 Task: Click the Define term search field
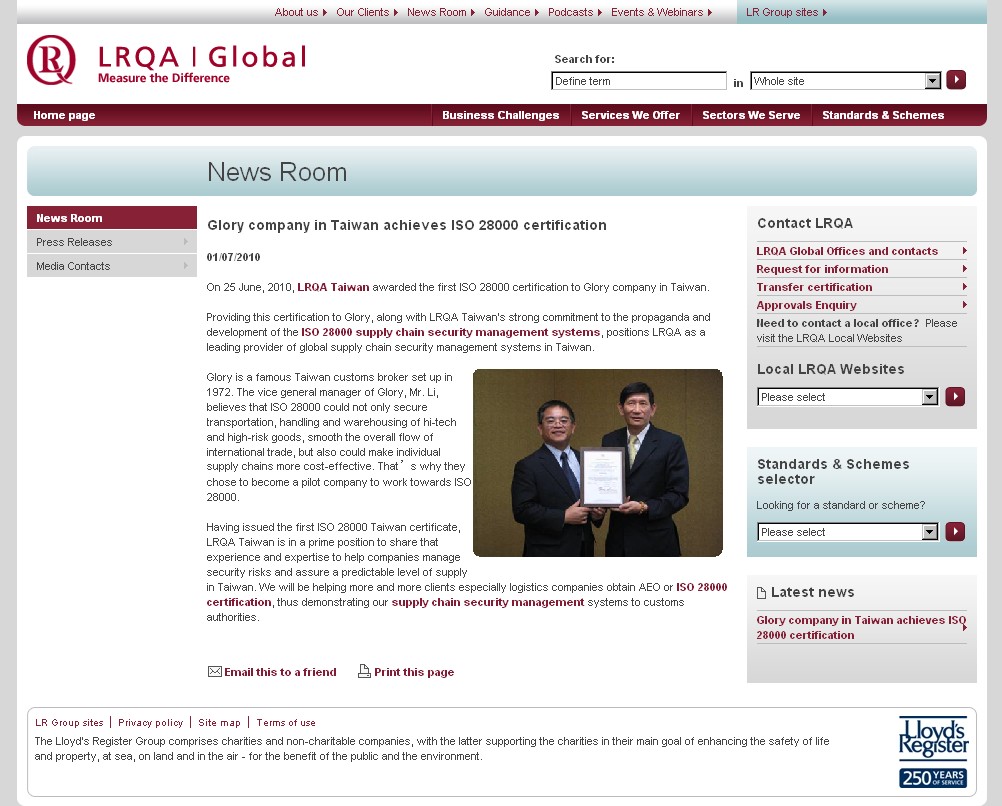[638, 81]
